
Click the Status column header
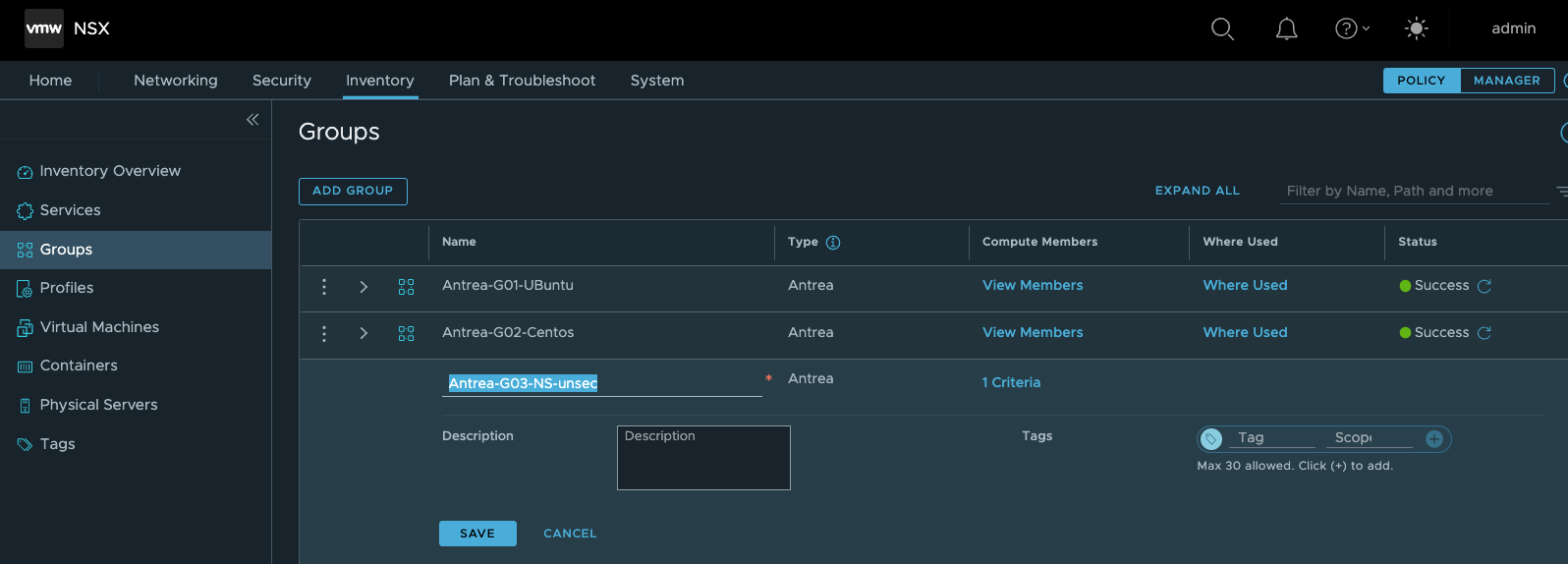[x=1418, y=242]
